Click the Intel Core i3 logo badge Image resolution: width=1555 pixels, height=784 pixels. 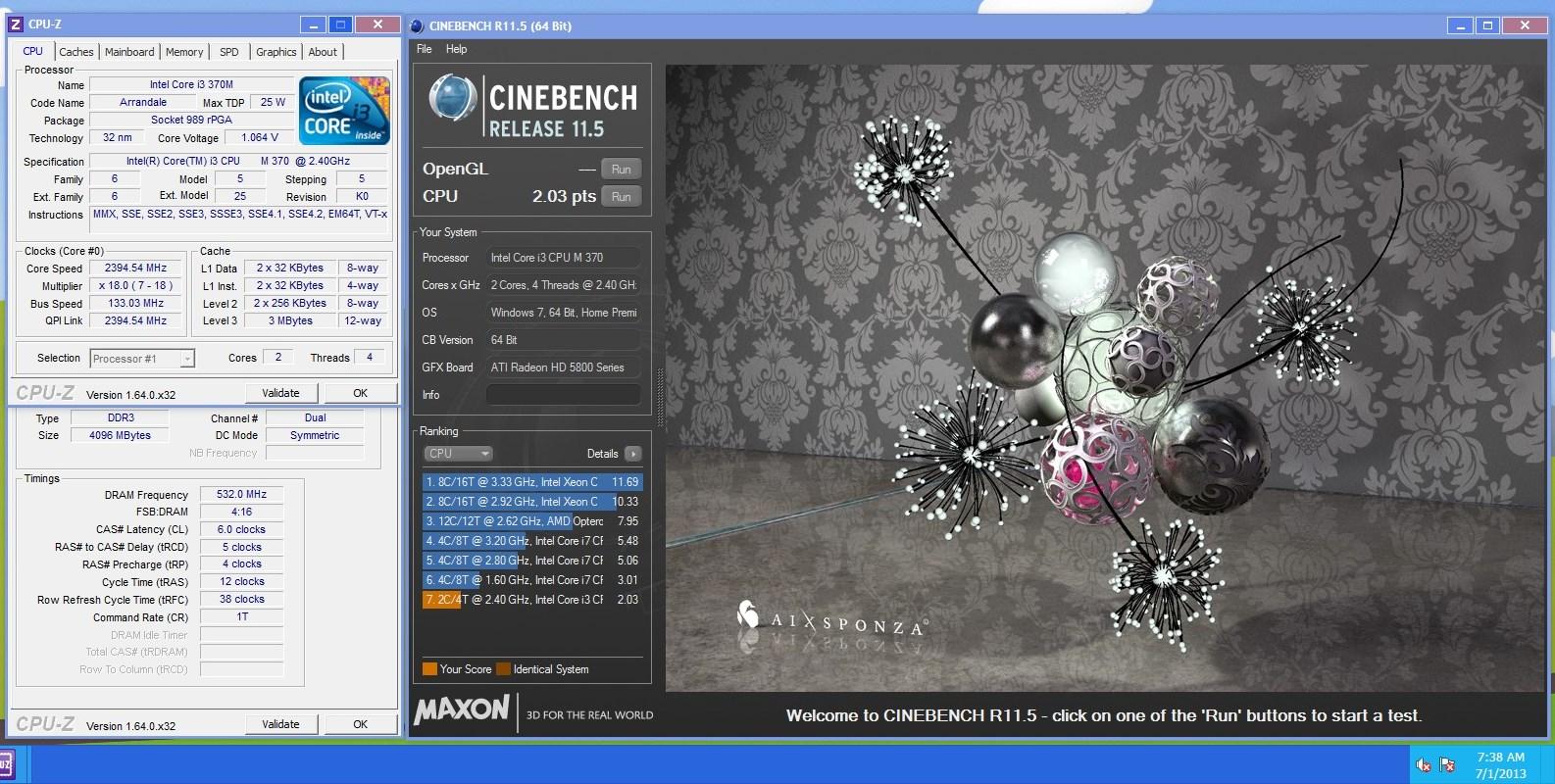[345, 111]
